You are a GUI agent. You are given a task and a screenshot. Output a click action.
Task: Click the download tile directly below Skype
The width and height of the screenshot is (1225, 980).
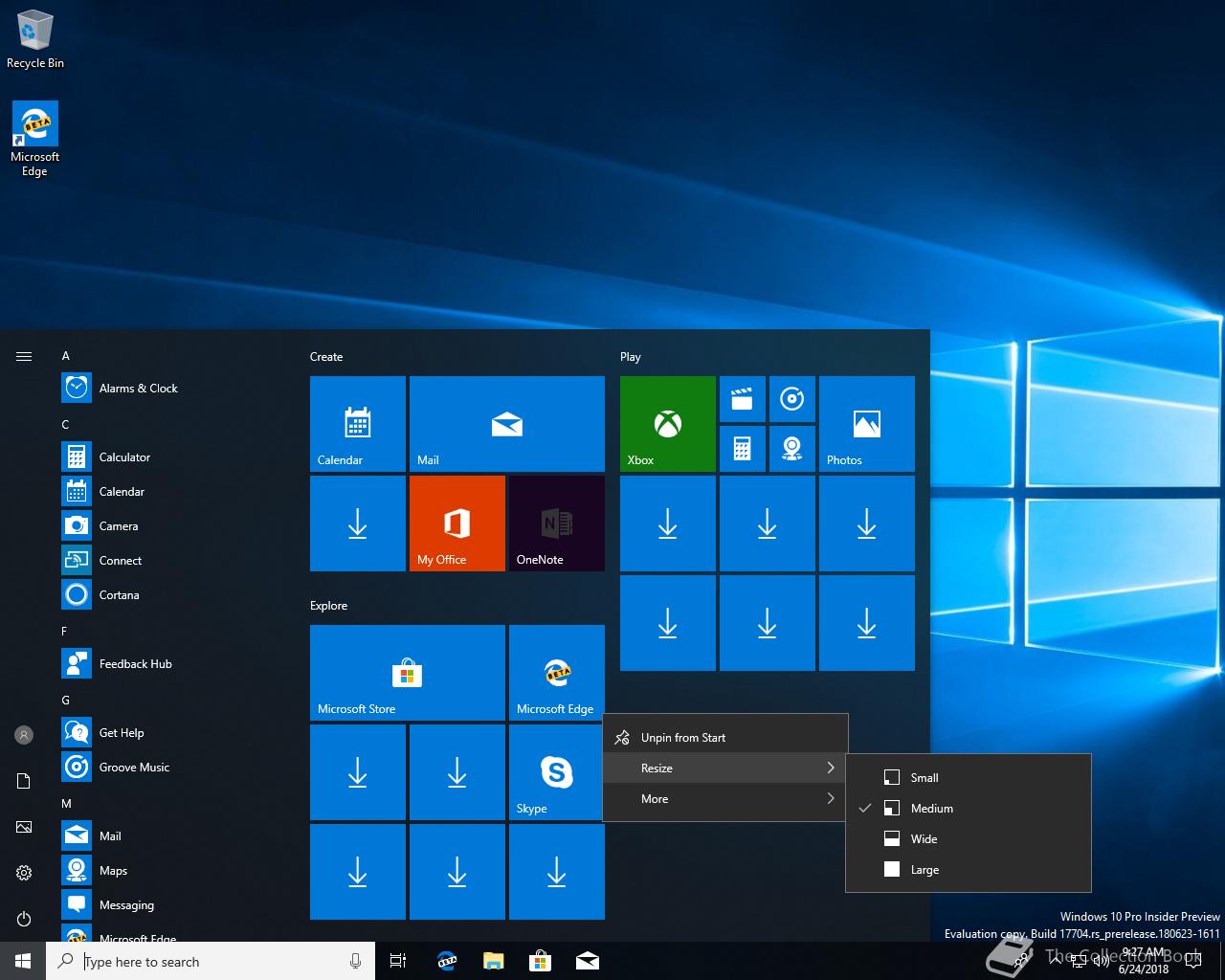[557, 872]
